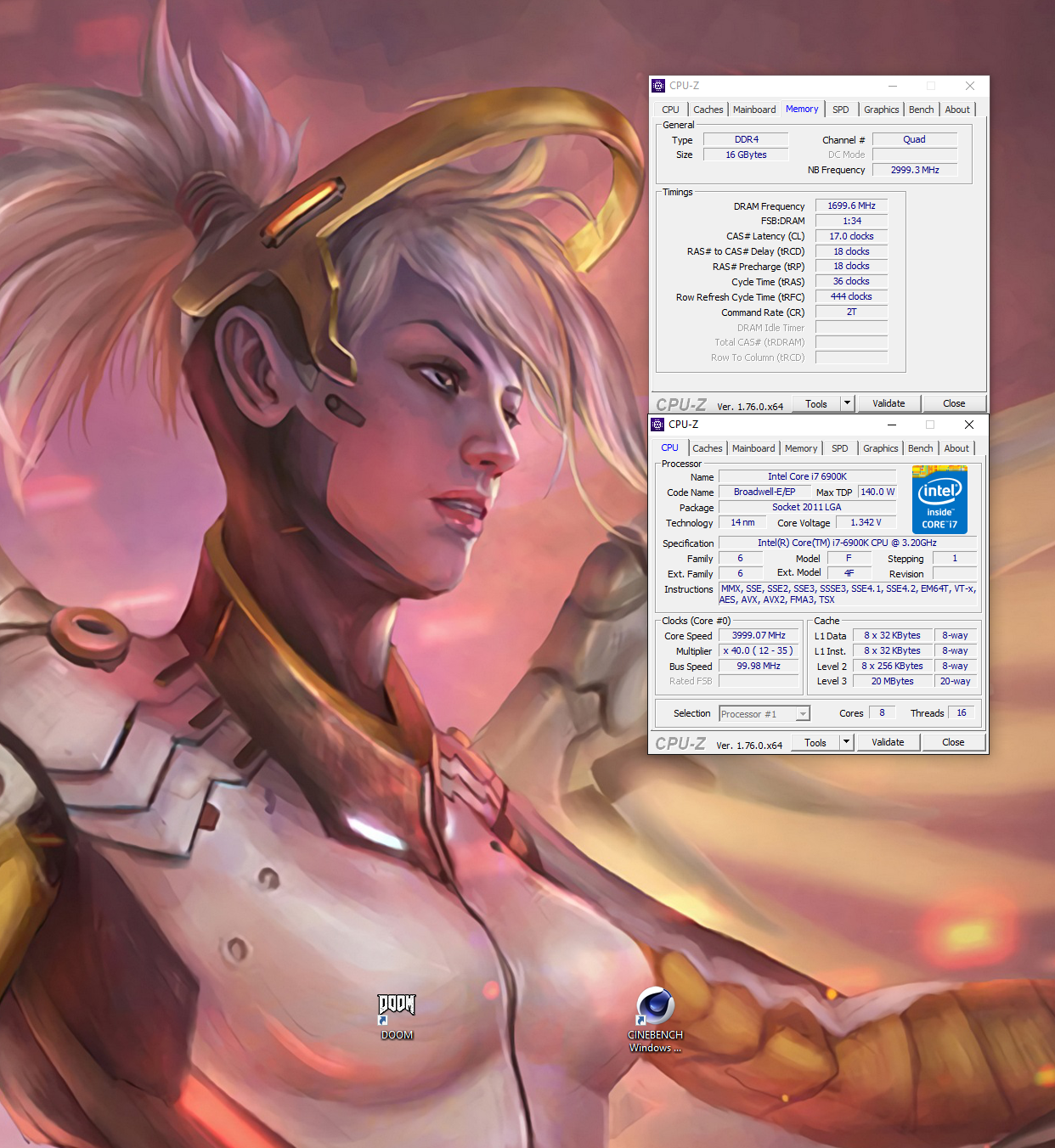The width and height of the screenshot is (1055, 1148).
Task: Click Validate button in the Memory window
Action: pyautogui.click(x=889, y=403)
